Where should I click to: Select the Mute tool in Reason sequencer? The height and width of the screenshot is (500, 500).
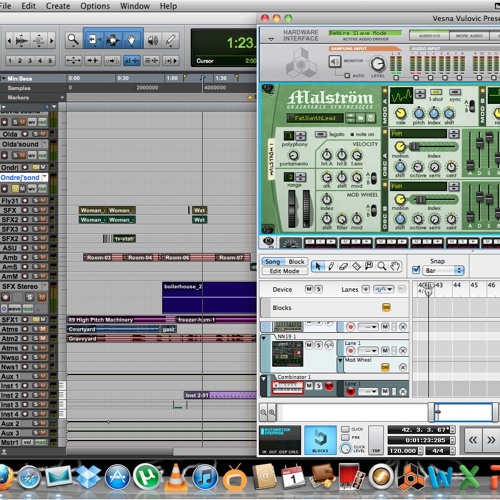click(x=369, y=266)
